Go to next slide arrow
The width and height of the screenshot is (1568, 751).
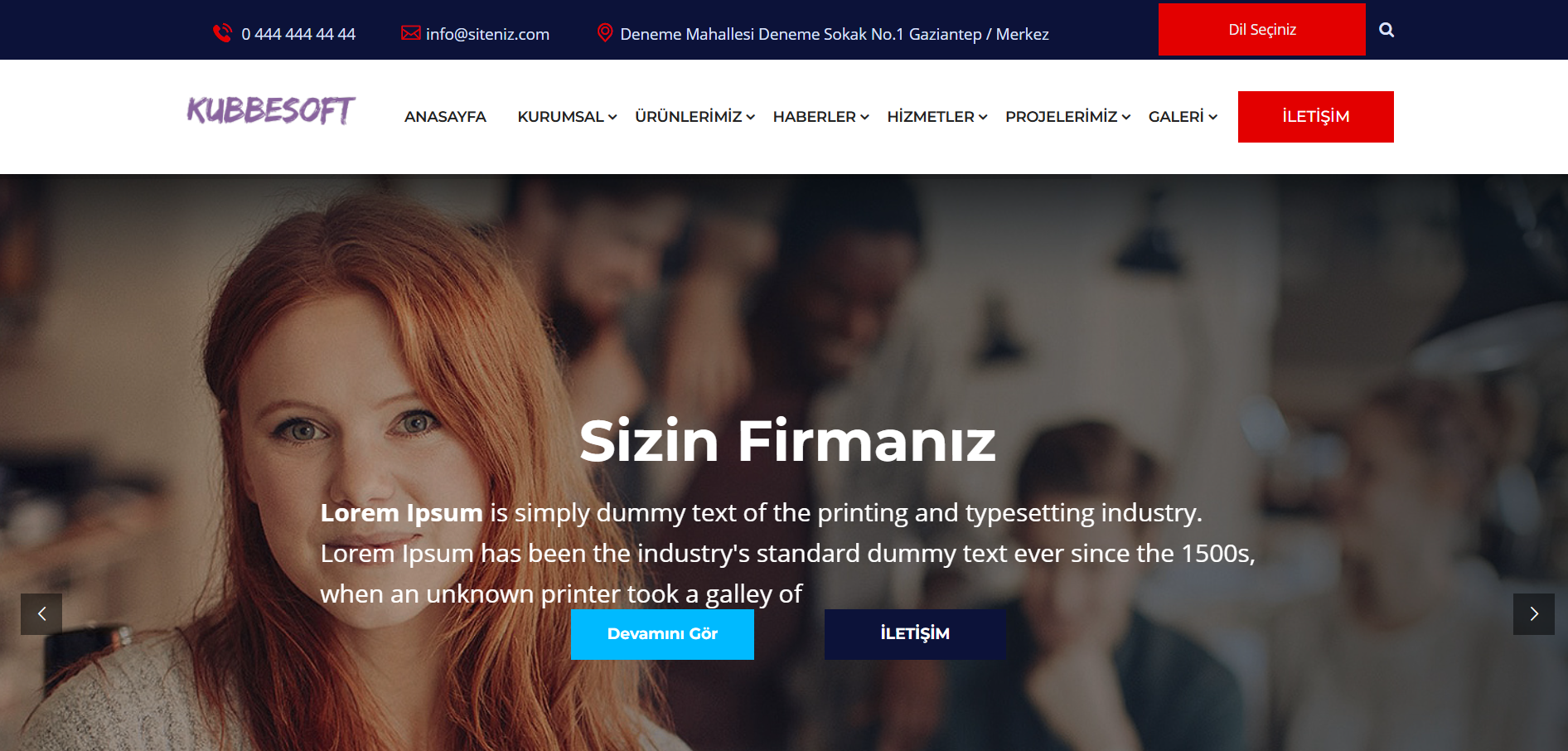[x=1534, y=614]
